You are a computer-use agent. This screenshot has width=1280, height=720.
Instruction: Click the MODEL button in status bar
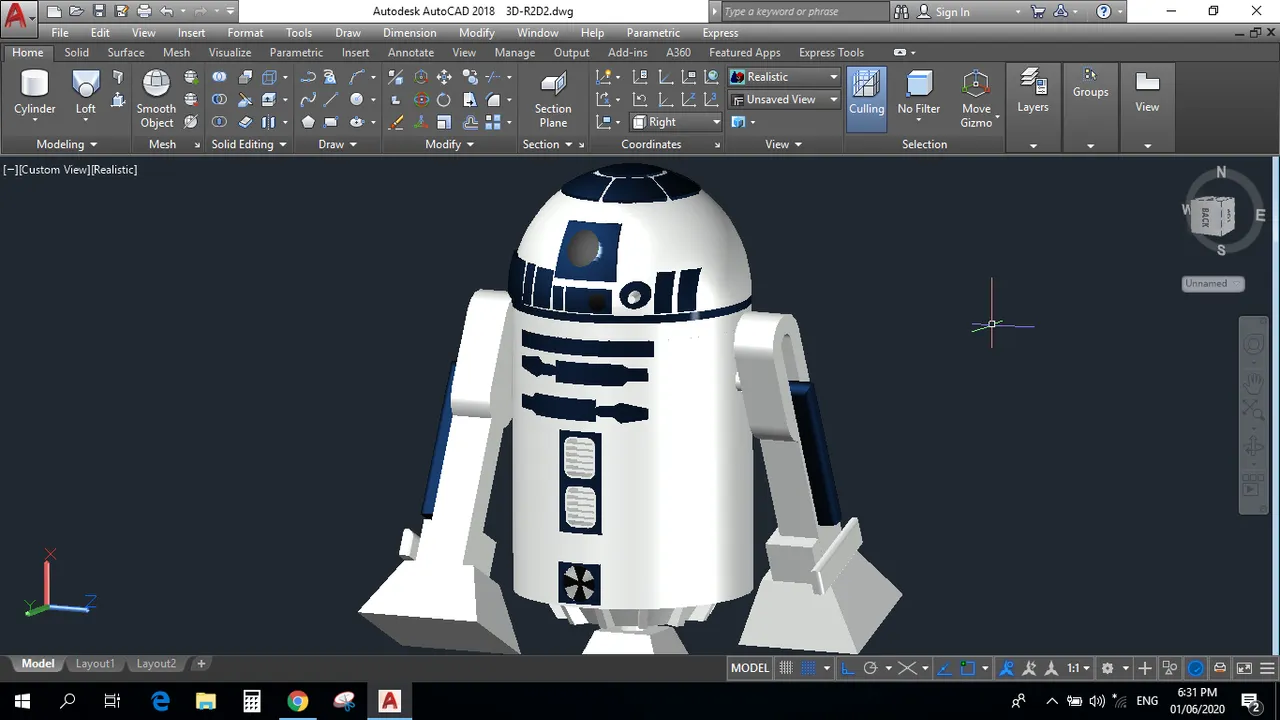[x=750, y=668]
